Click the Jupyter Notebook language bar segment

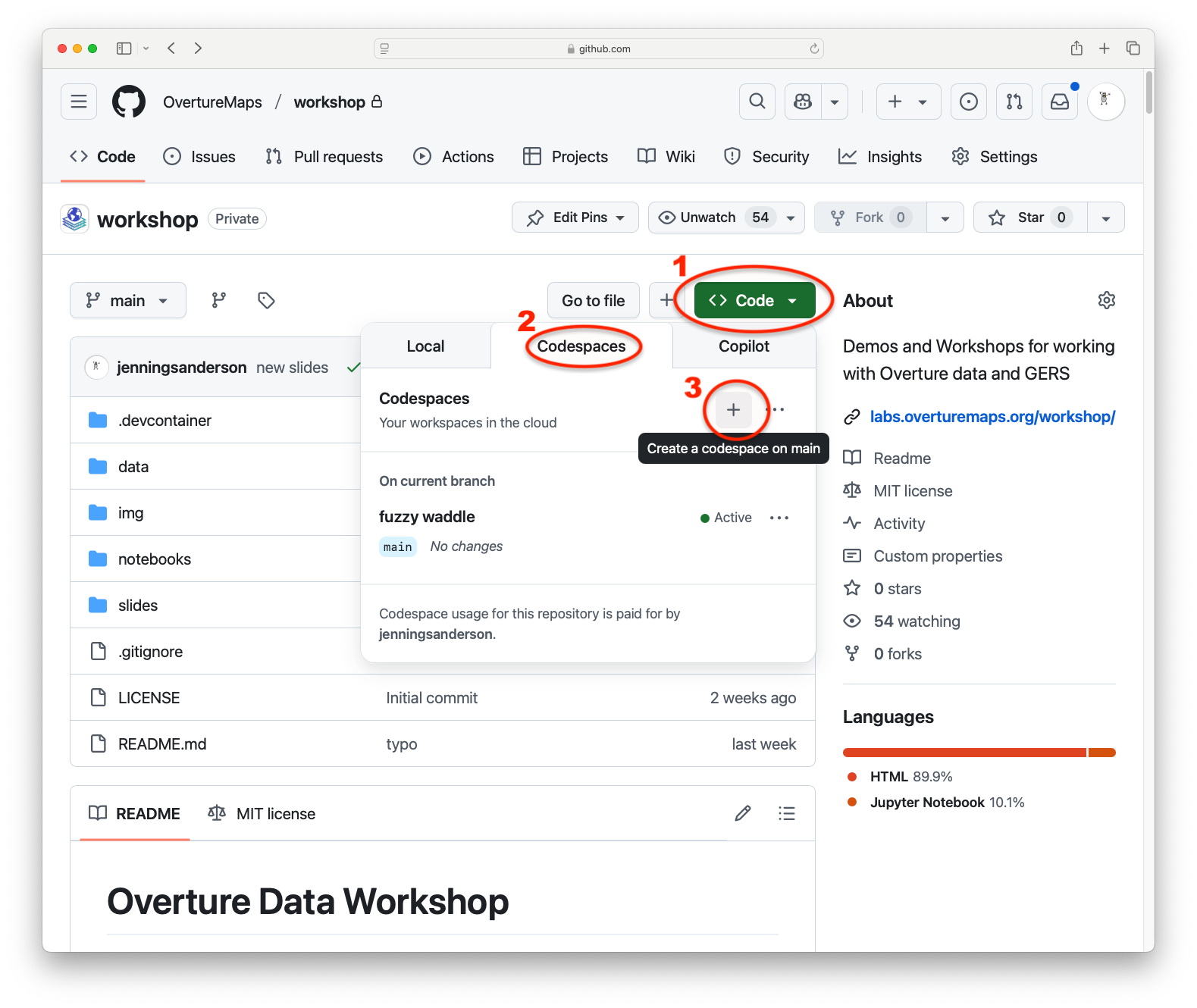1102,753
